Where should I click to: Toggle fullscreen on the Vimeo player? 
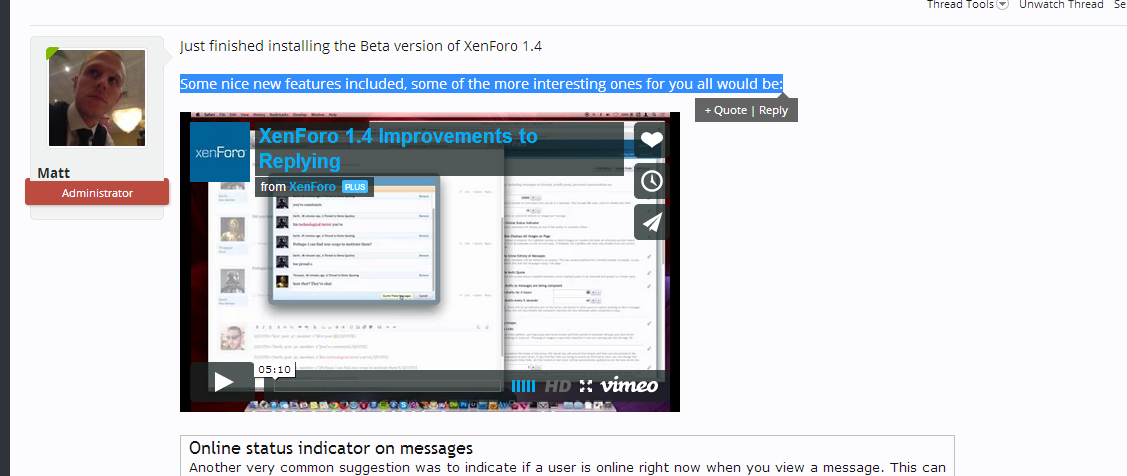pos(586,386)
